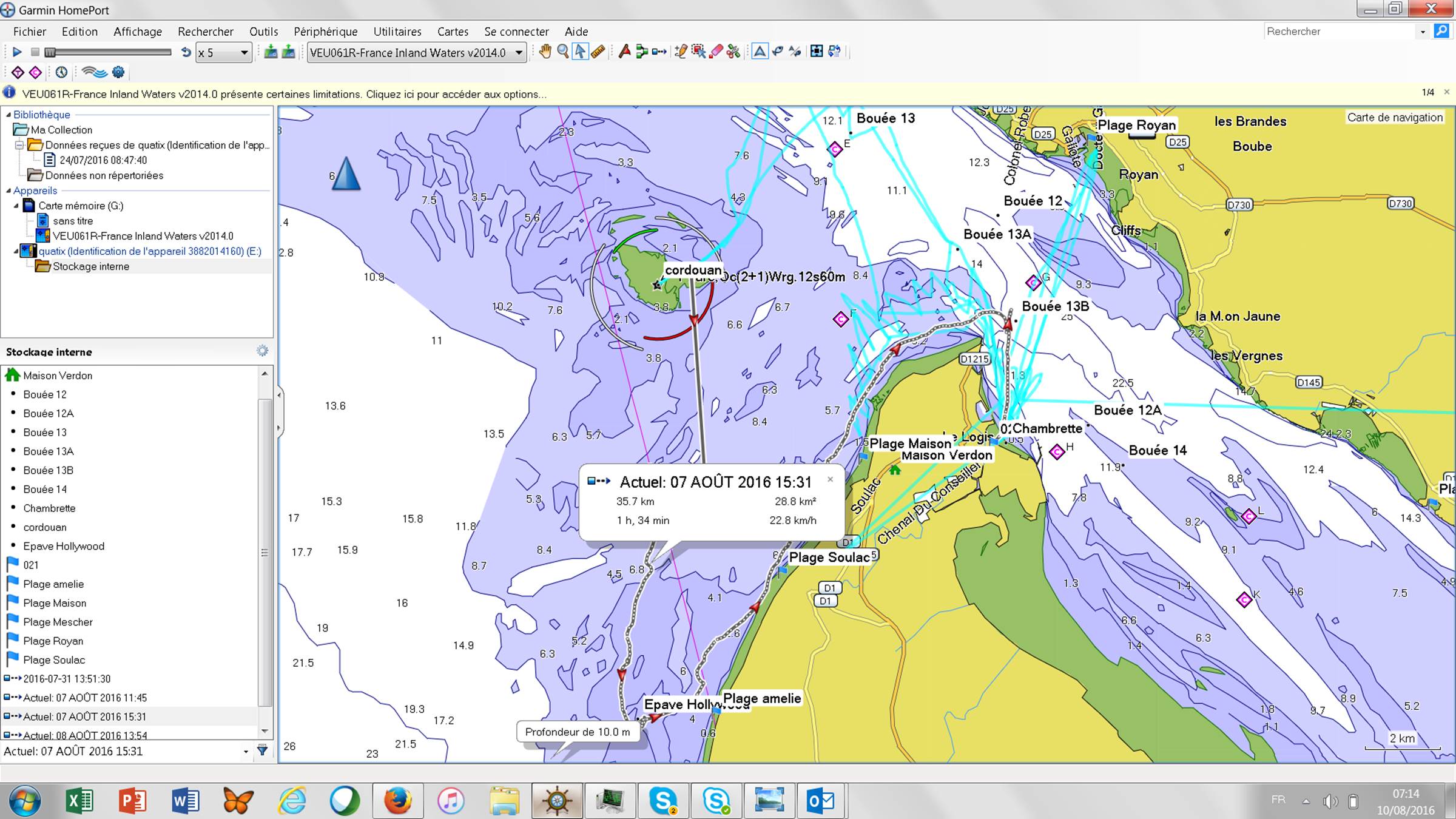Click the restart playback arrow icon
This screenshot has height=819, width=1456.
click(186, 53)
